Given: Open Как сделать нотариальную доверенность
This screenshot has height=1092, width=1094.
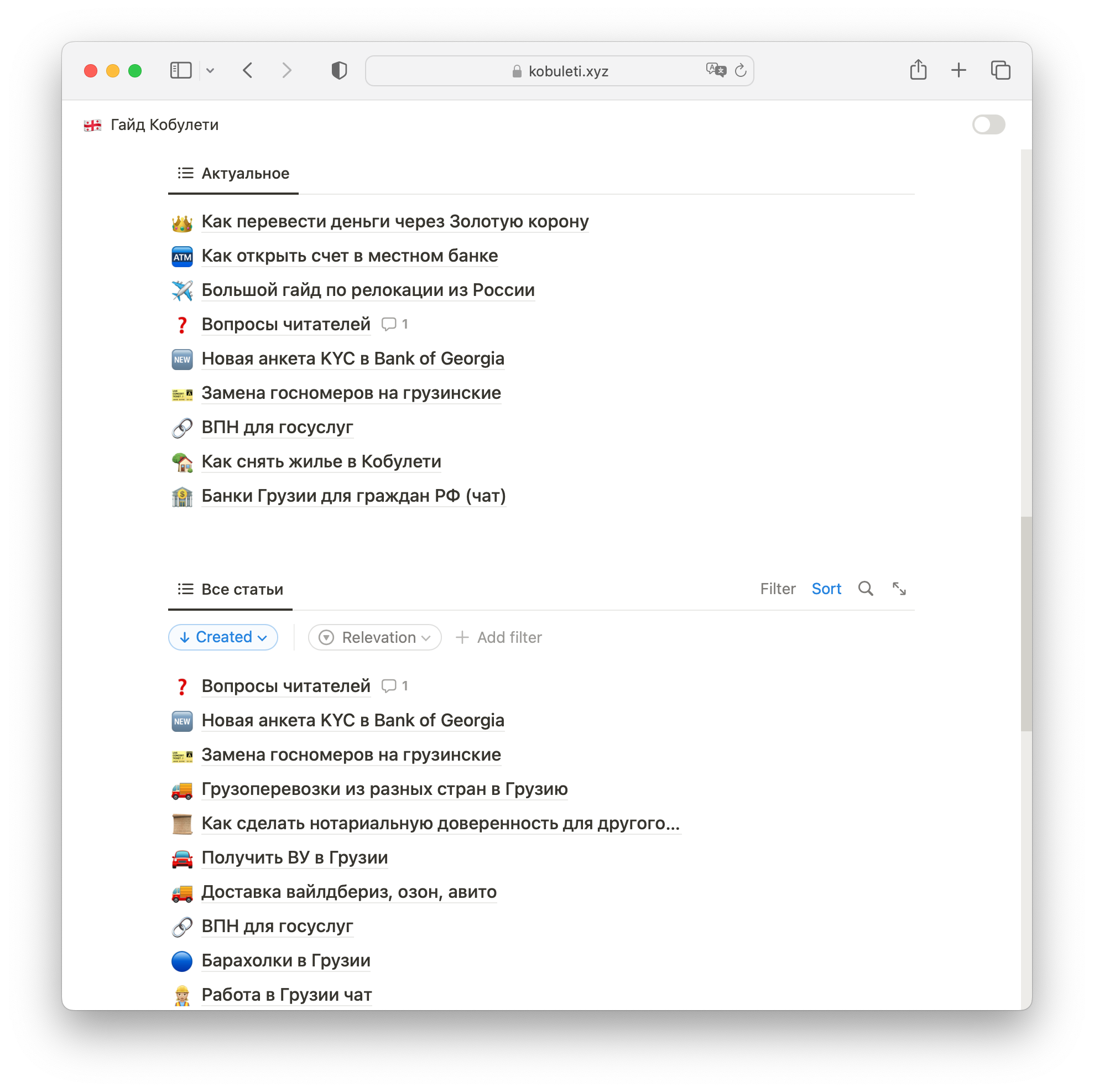Looking at the screenshot, I should [x=441, y=824].
